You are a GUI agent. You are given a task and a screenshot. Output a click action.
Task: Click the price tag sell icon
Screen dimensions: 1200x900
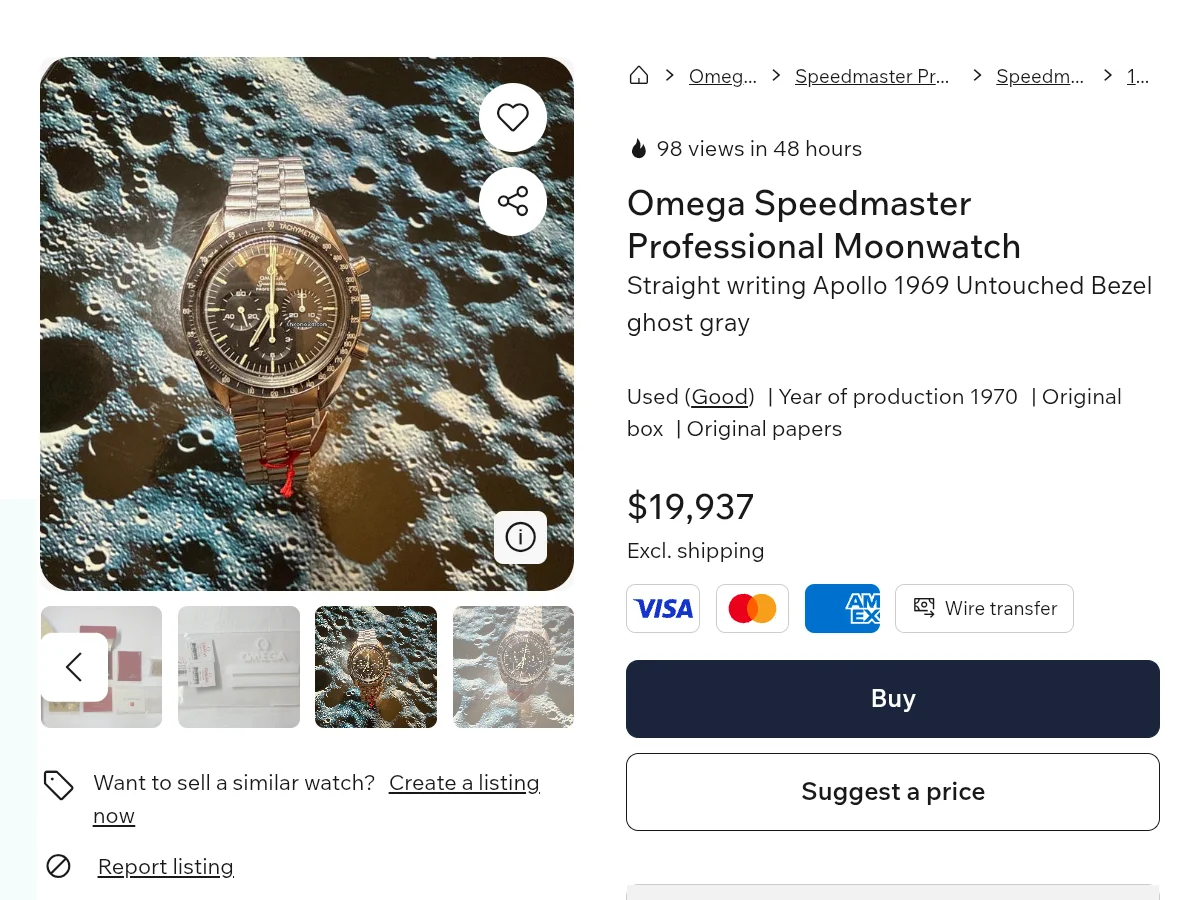pyautogui.click(x=59, y=785)
